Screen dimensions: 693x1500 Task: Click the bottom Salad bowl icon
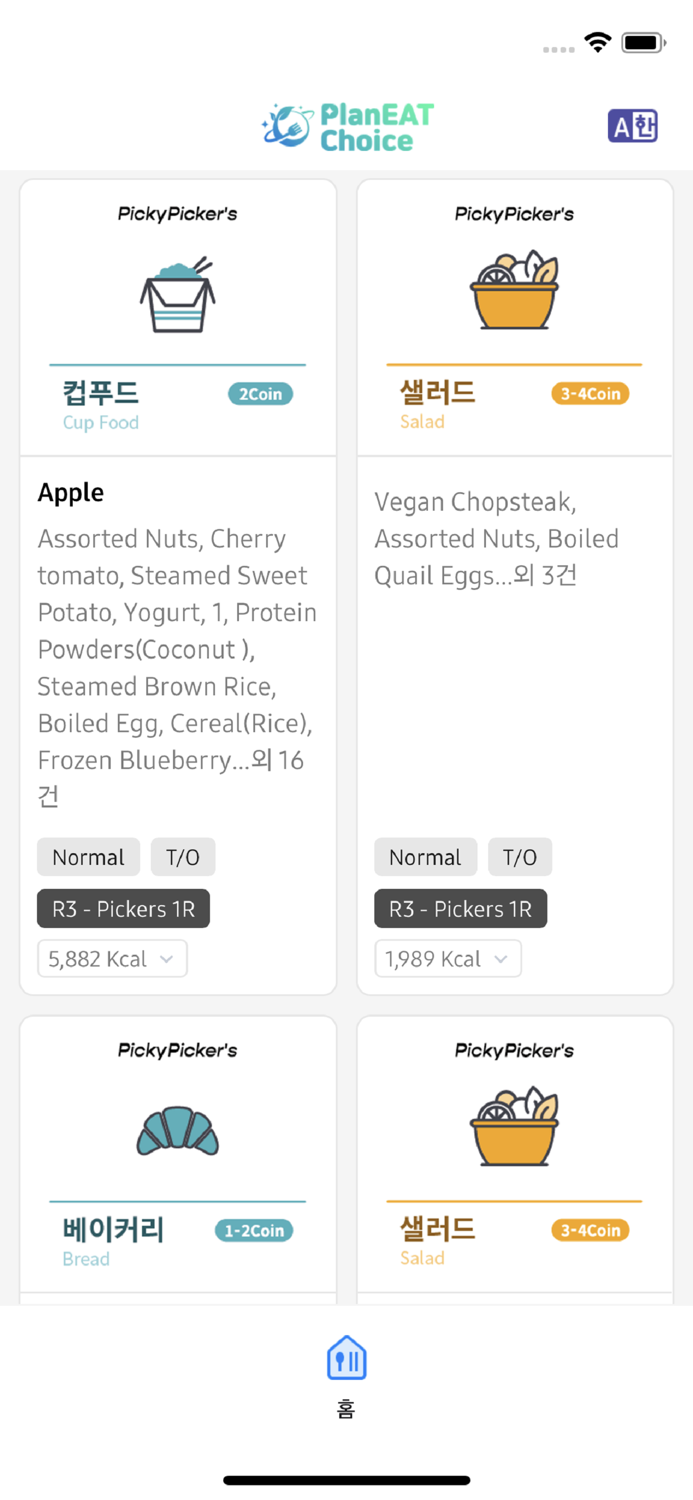[x=514, y=1127]
